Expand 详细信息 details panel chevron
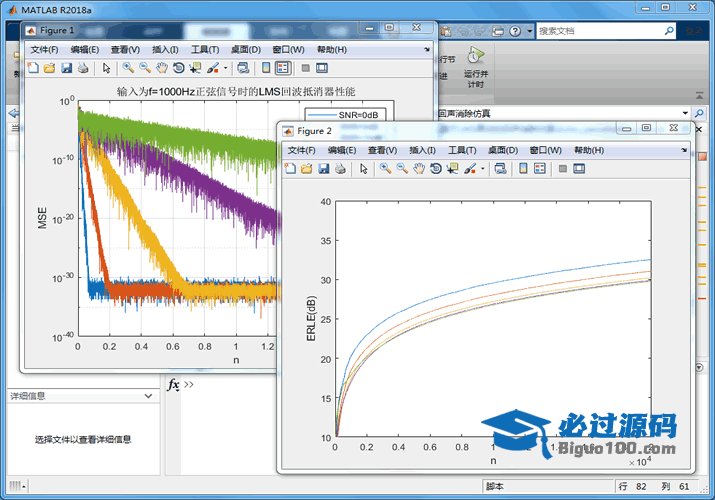Viewport: 715px width, 500px height. click(148, 396)
